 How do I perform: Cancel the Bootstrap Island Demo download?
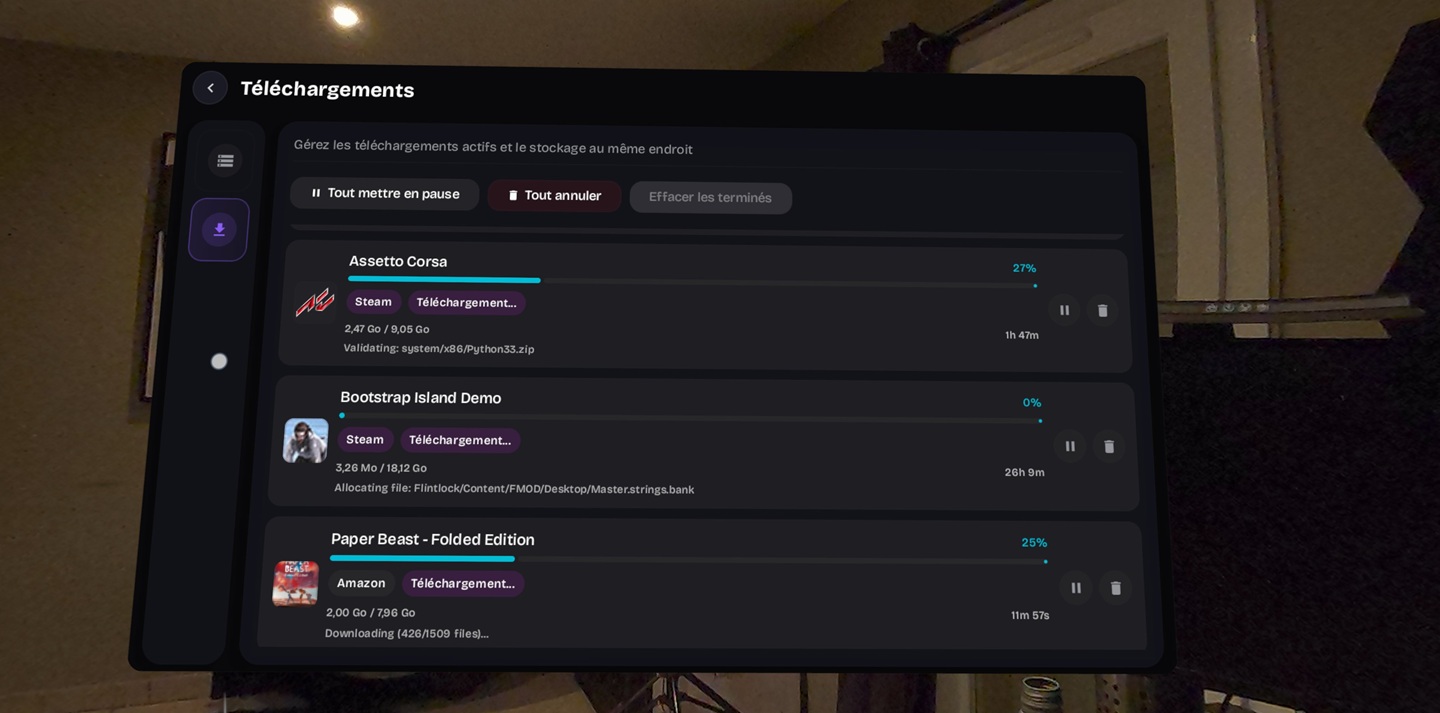tap(1109, 447)
